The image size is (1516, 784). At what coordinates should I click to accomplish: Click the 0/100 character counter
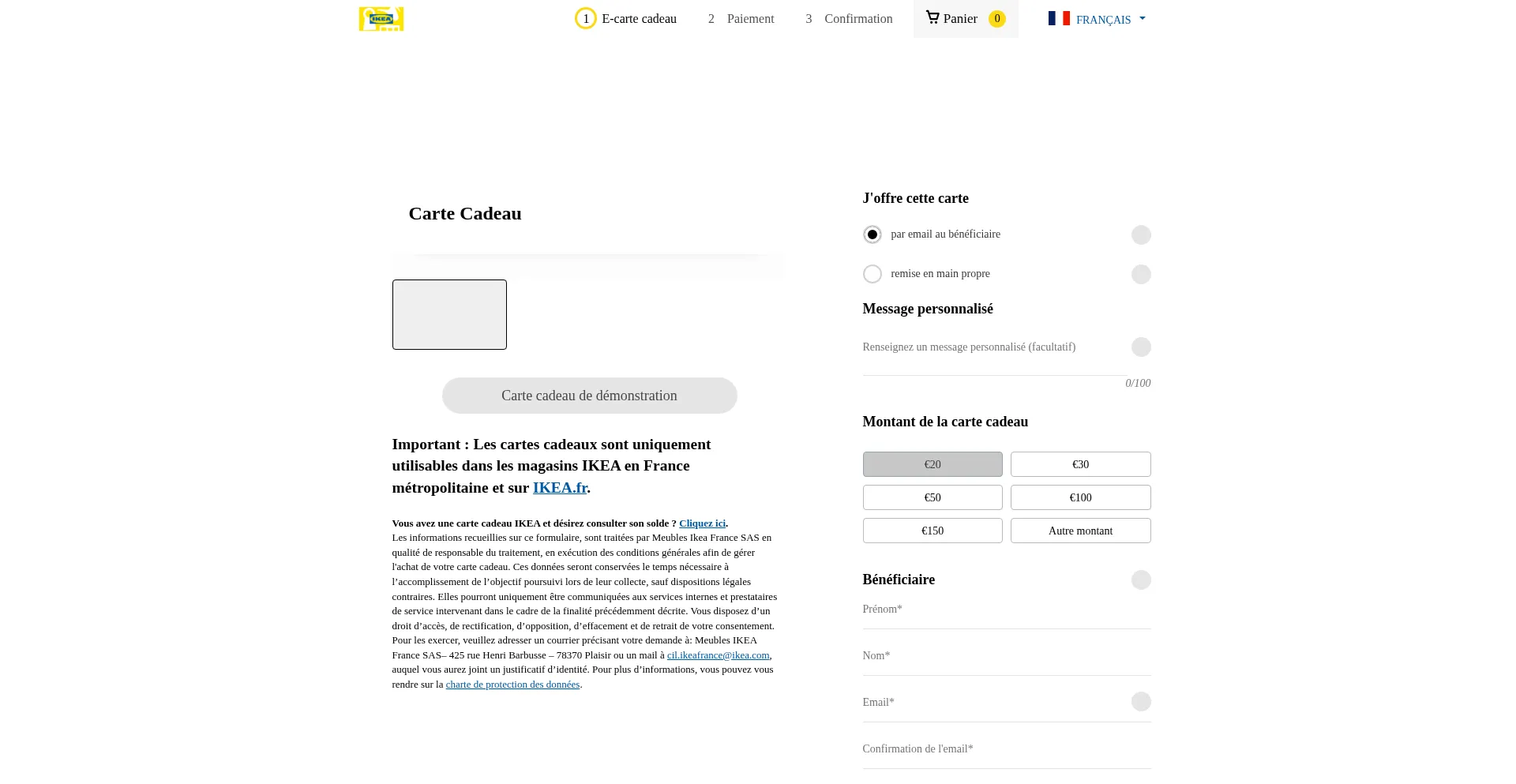coord(1138,383)
